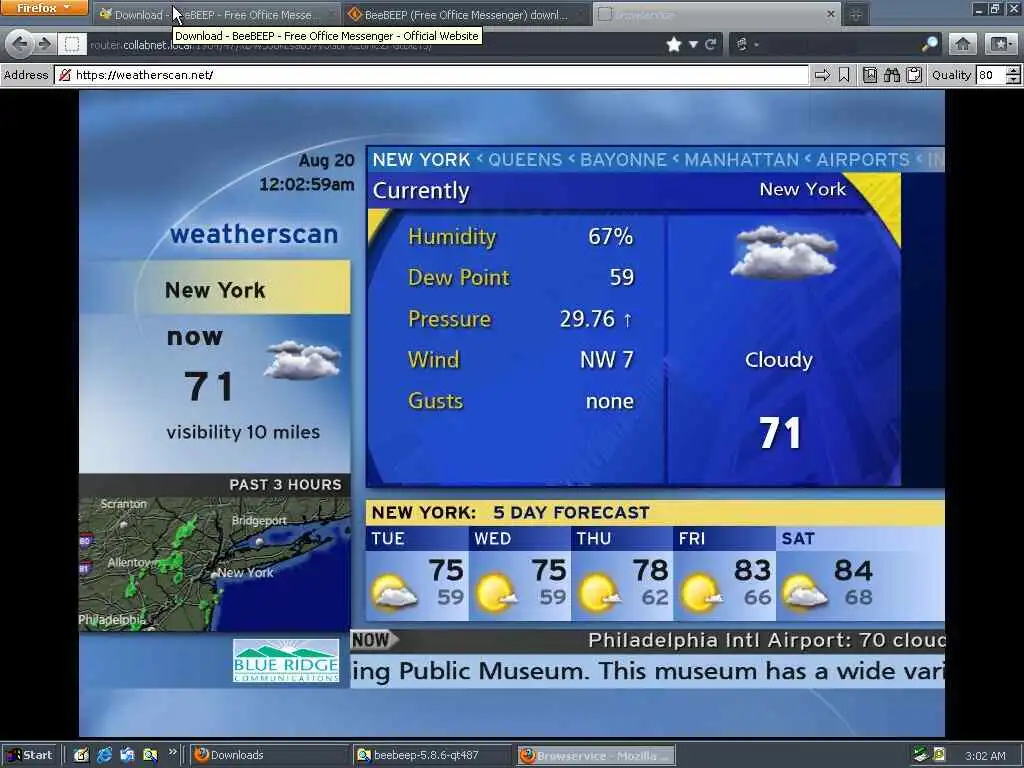
Task: Click the Quality value field
Action: click(x=991, y=75)
